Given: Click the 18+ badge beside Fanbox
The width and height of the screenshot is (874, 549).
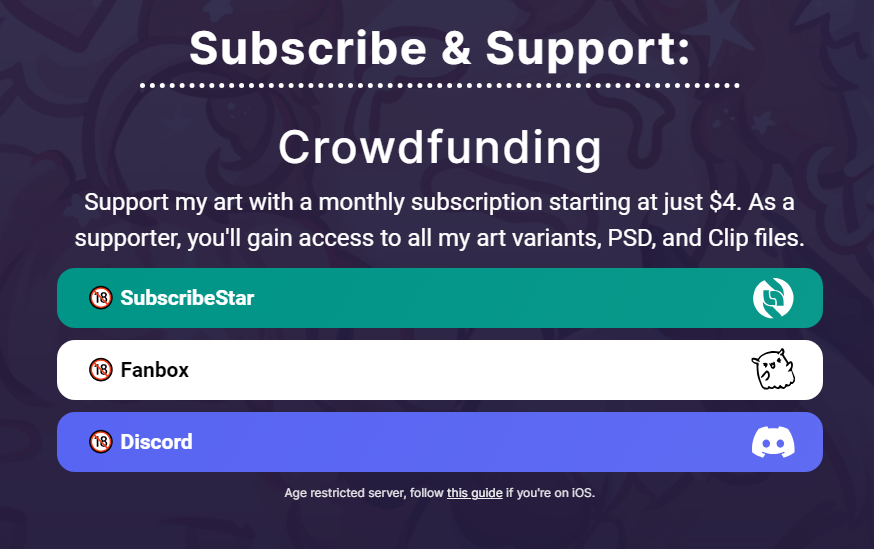Looking at the screenshot, I should pyautogui.click(x=101, y=370).
